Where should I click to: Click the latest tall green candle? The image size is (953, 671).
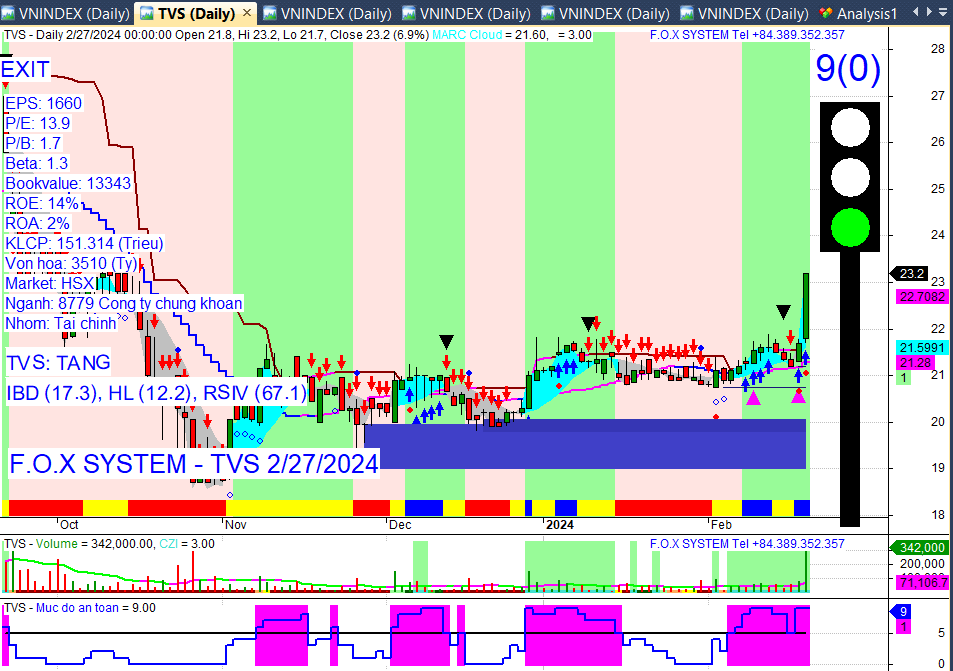pyautogui.click(x=806, y=306)
